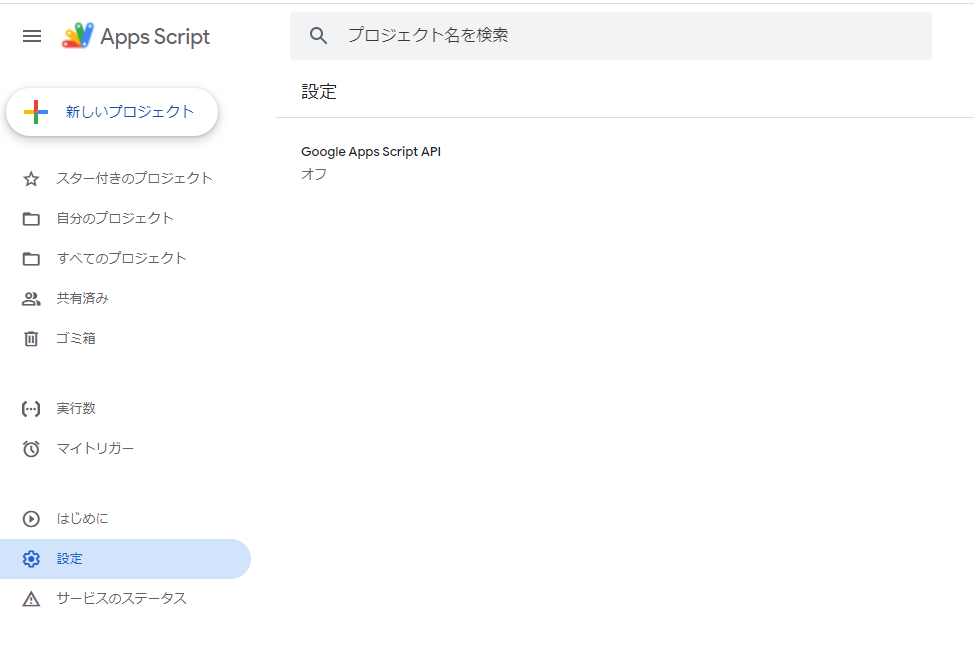Click the 自分のプロジェクト folder icon

click(30, 218)
